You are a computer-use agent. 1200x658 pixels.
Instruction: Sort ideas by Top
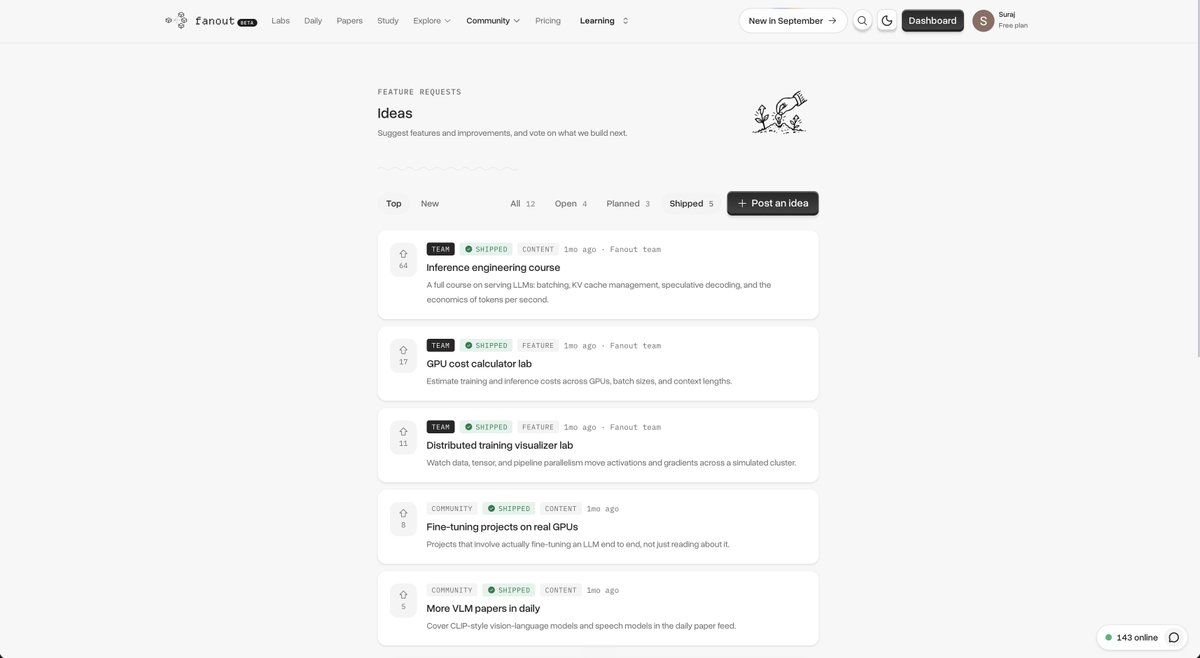(x=394, y=203)
